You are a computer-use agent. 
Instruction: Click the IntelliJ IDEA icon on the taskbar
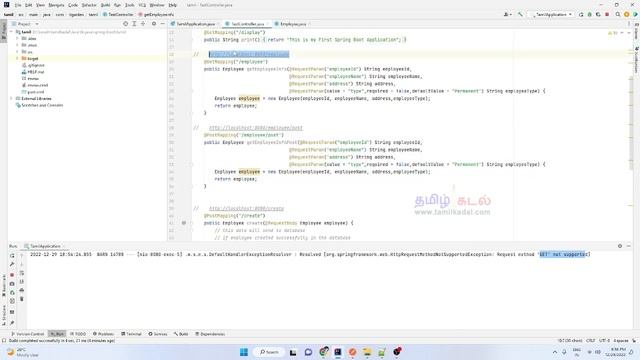point(338,352)
